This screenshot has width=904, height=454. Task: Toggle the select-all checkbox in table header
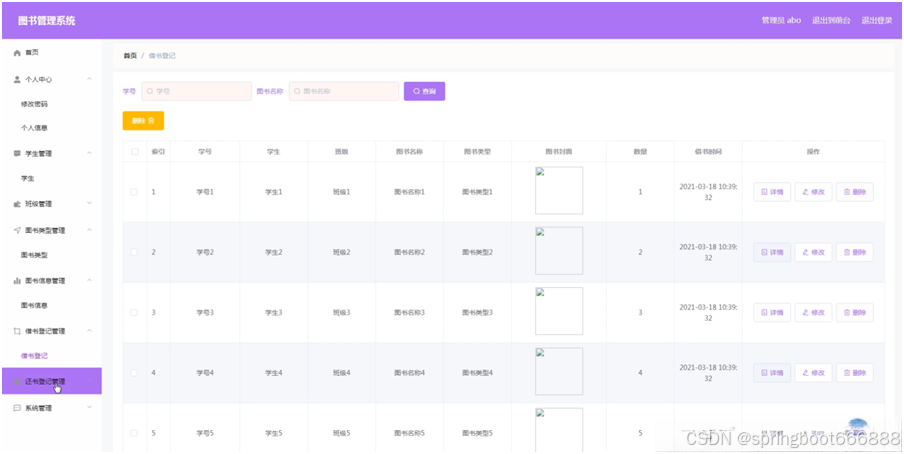pos(135,152)
